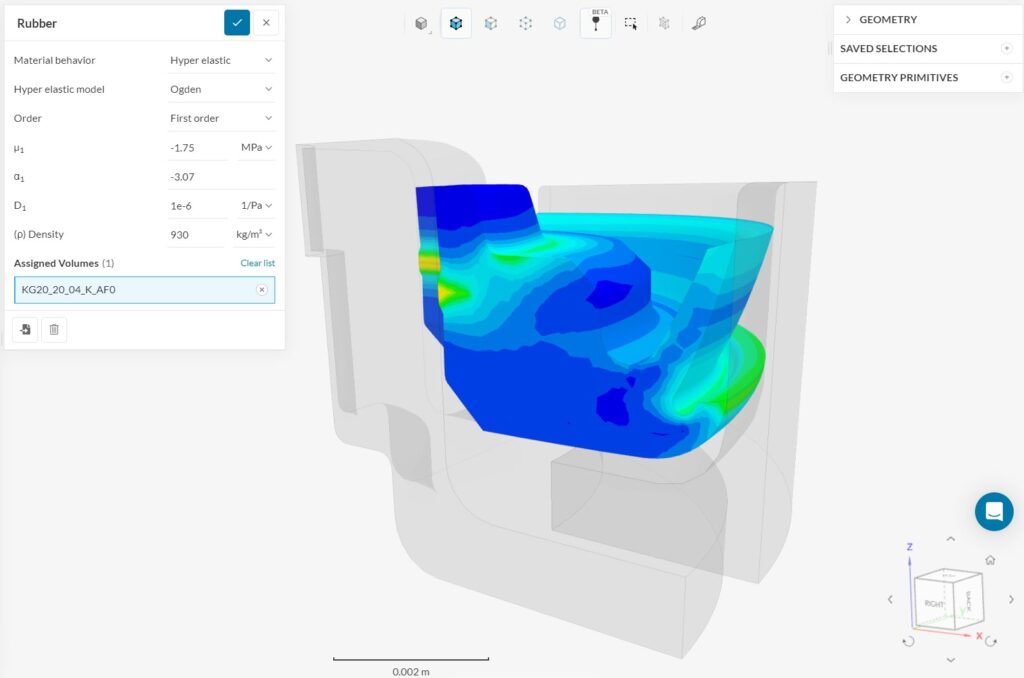Remove KG20_20_04_K_AF0 from Assigned Volumes
The height and width of the screenshot is (678, 1024).
262,289
